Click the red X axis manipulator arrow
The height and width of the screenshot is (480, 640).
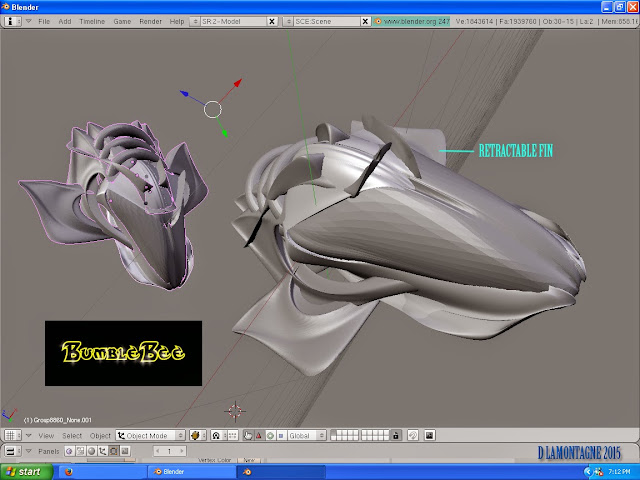click(x=237, y=84)
